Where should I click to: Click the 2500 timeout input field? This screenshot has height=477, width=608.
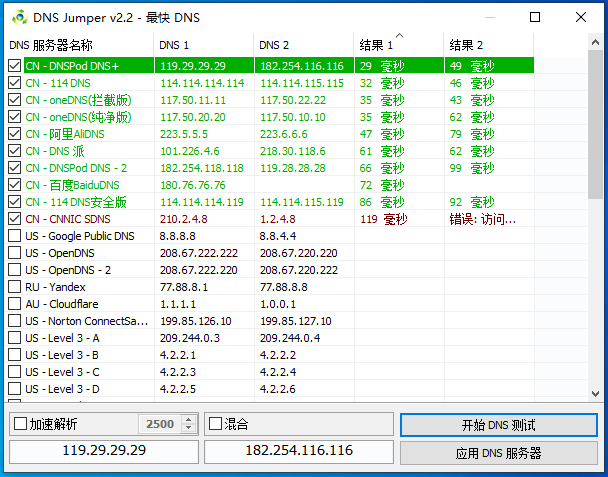[x=160, y=424]
